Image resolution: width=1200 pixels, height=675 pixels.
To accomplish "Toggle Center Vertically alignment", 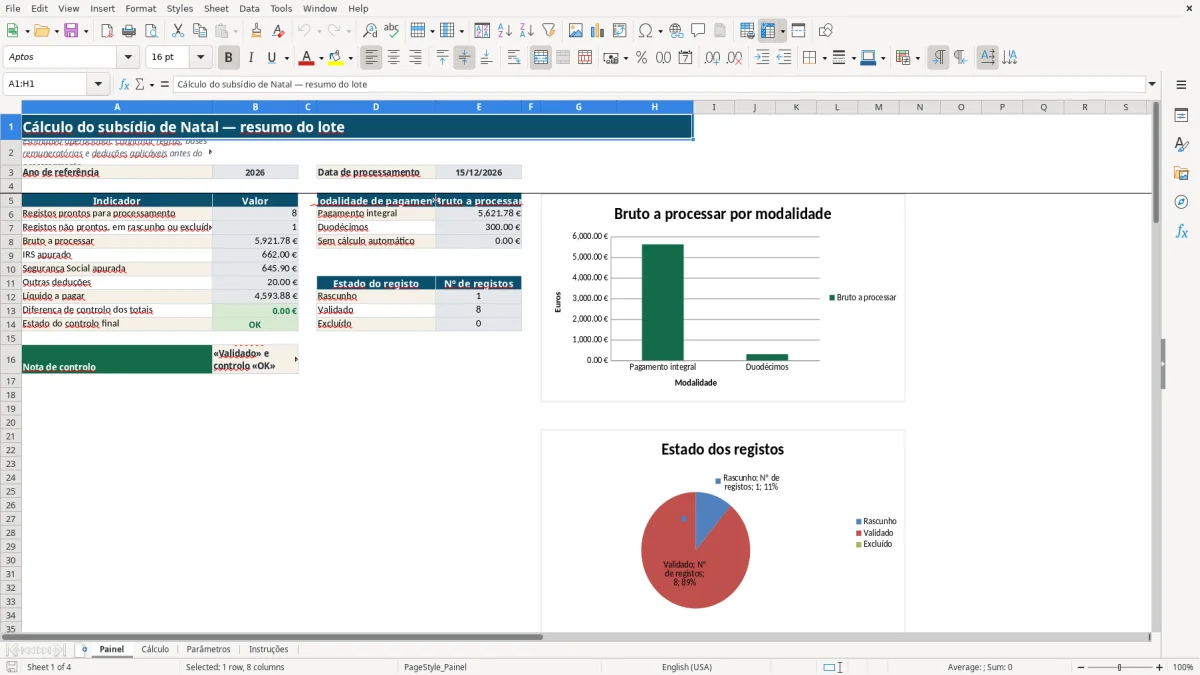I will tap(464, 58).
